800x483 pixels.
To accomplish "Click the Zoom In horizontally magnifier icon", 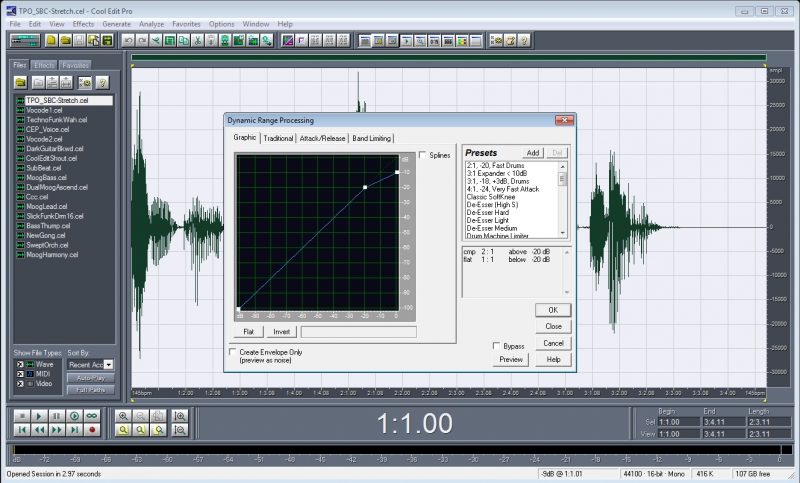I will [x=123, y=416].
